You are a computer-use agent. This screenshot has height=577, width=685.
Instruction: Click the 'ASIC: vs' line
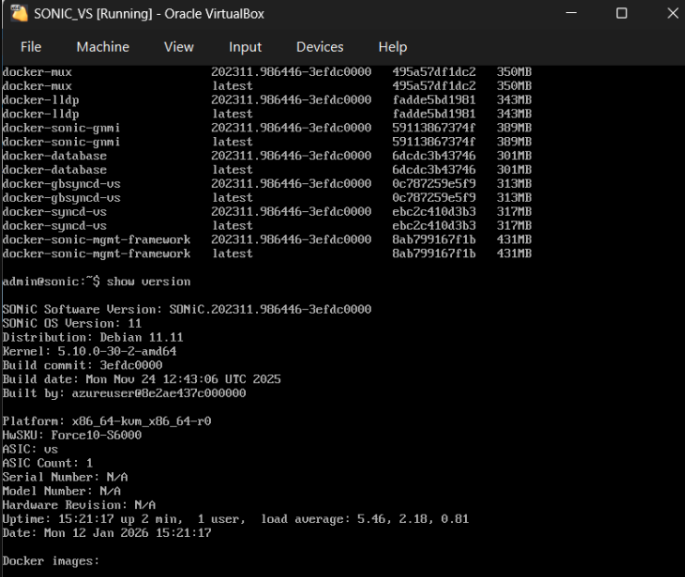point(30,449)
